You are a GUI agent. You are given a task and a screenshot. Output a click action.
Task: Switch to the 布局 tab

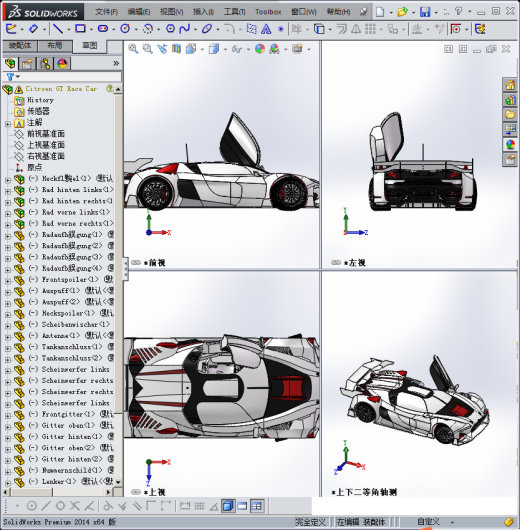[55, 46]
